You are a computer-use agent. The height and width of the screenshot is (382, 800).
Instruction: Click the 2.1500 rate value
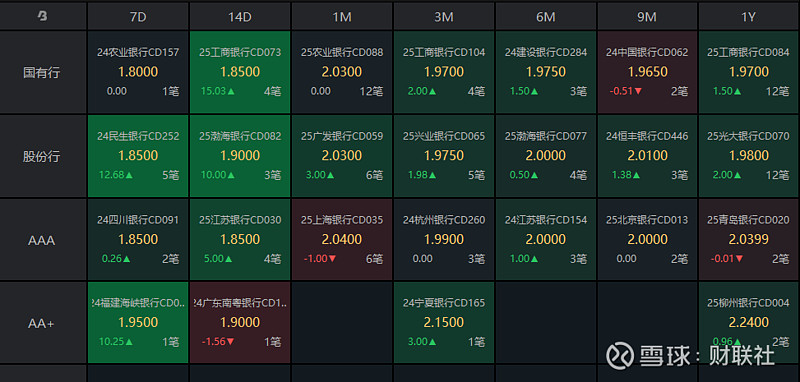click(x=444, y=322)
